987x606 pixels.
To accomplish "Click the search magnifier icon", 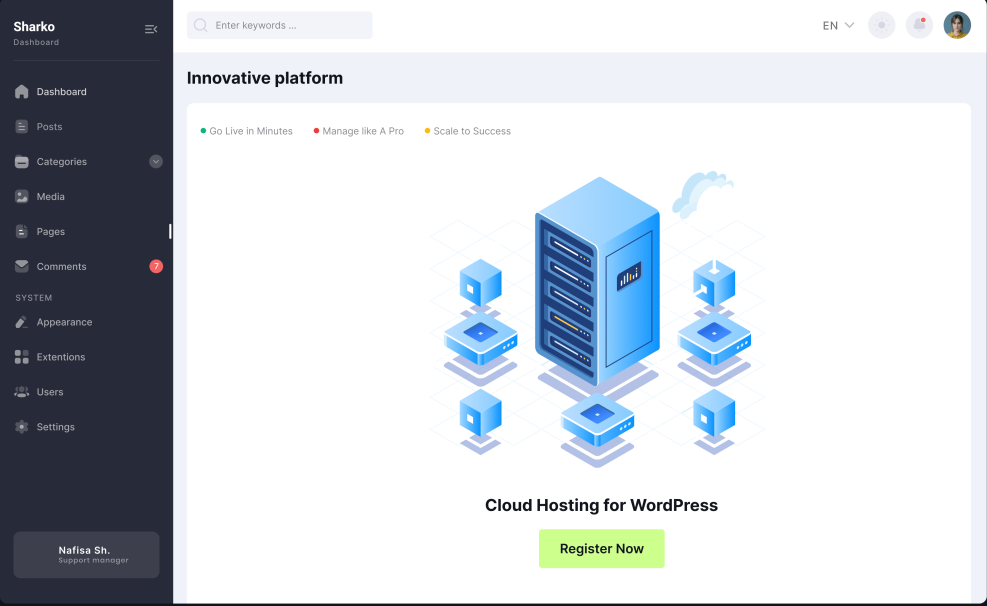I will click(x=201, y=25).
